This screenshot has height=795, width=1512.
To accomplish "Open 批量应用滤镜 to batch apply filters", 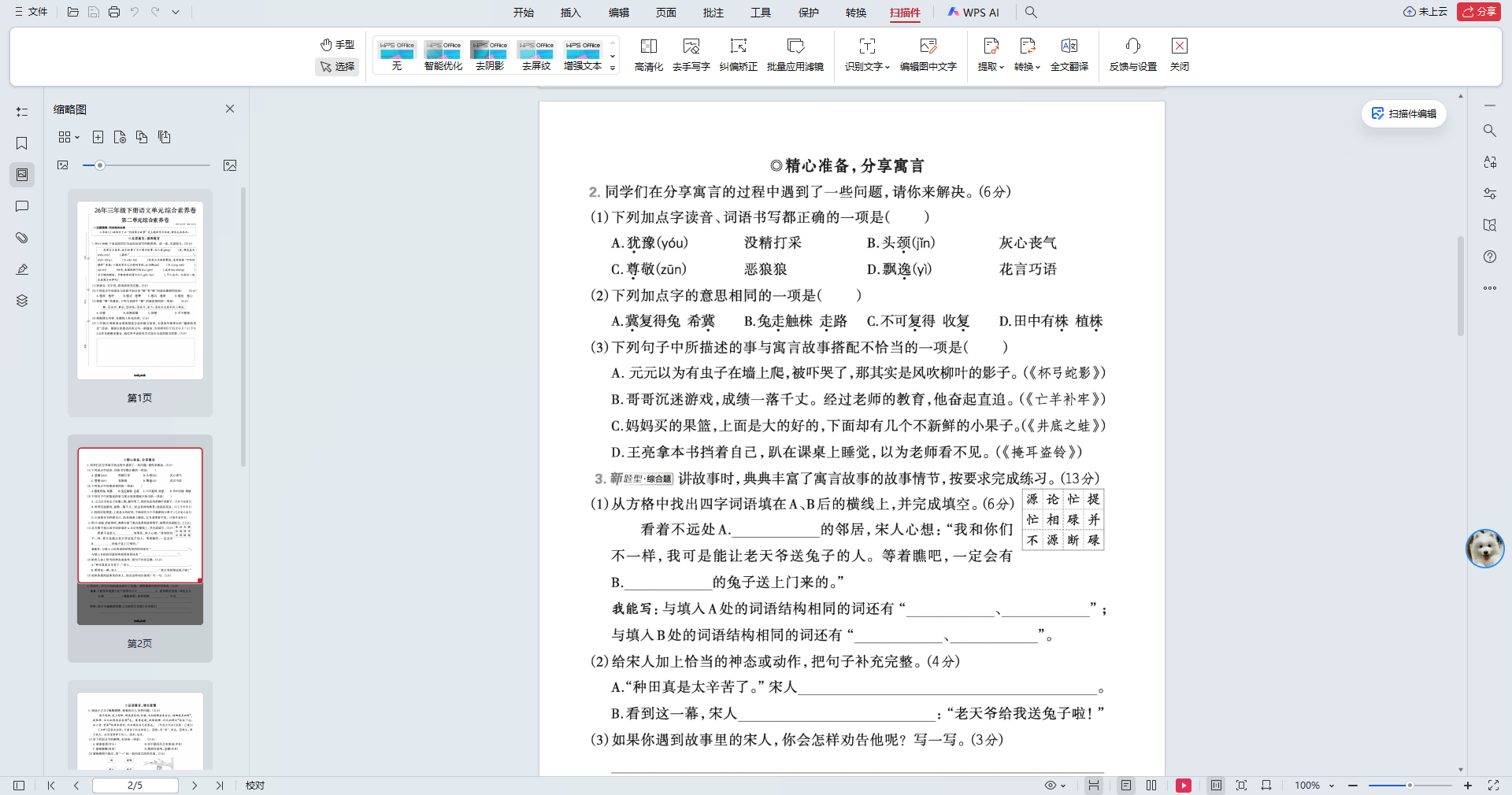I will [x=795, y=54].
